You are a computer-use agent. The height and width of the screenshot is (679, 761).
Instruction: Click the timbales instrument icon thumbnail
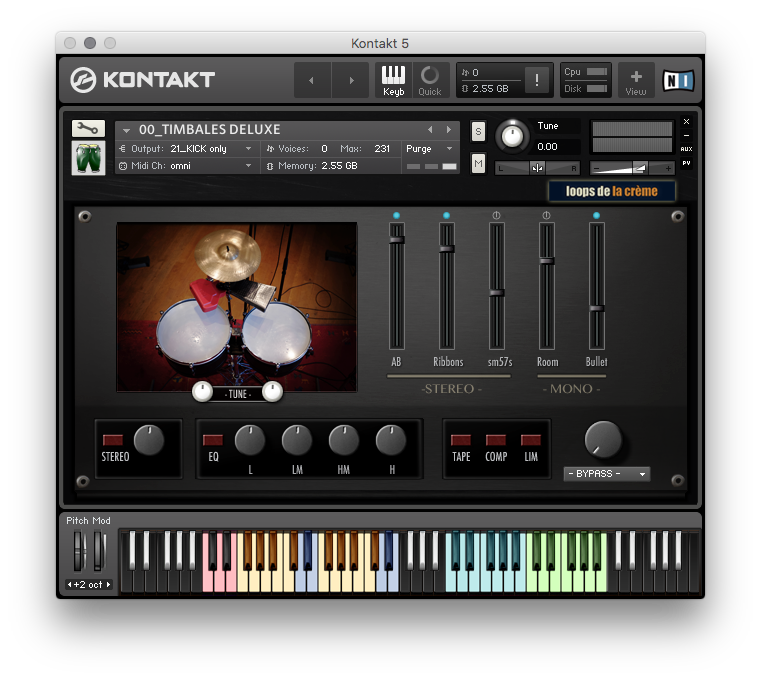pyautogui.click(x=88, y=158)
